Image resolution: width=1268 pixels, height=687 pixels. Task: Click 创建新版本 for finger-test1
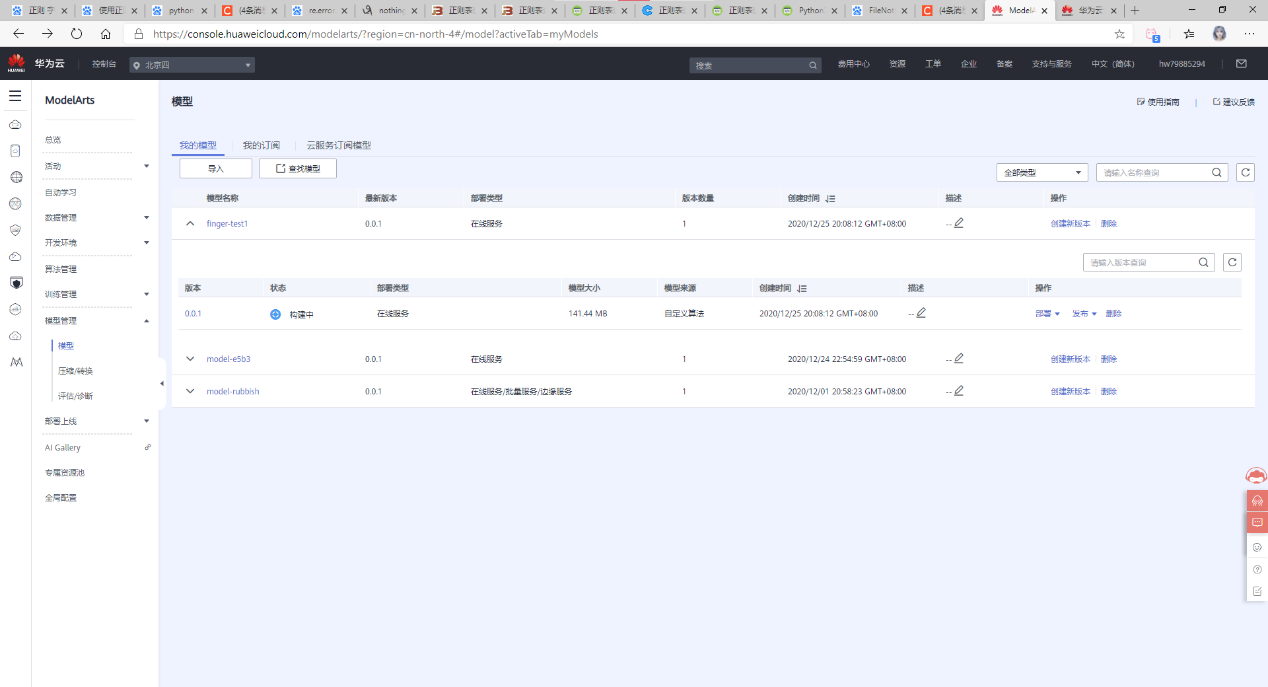coord(1070,223)
